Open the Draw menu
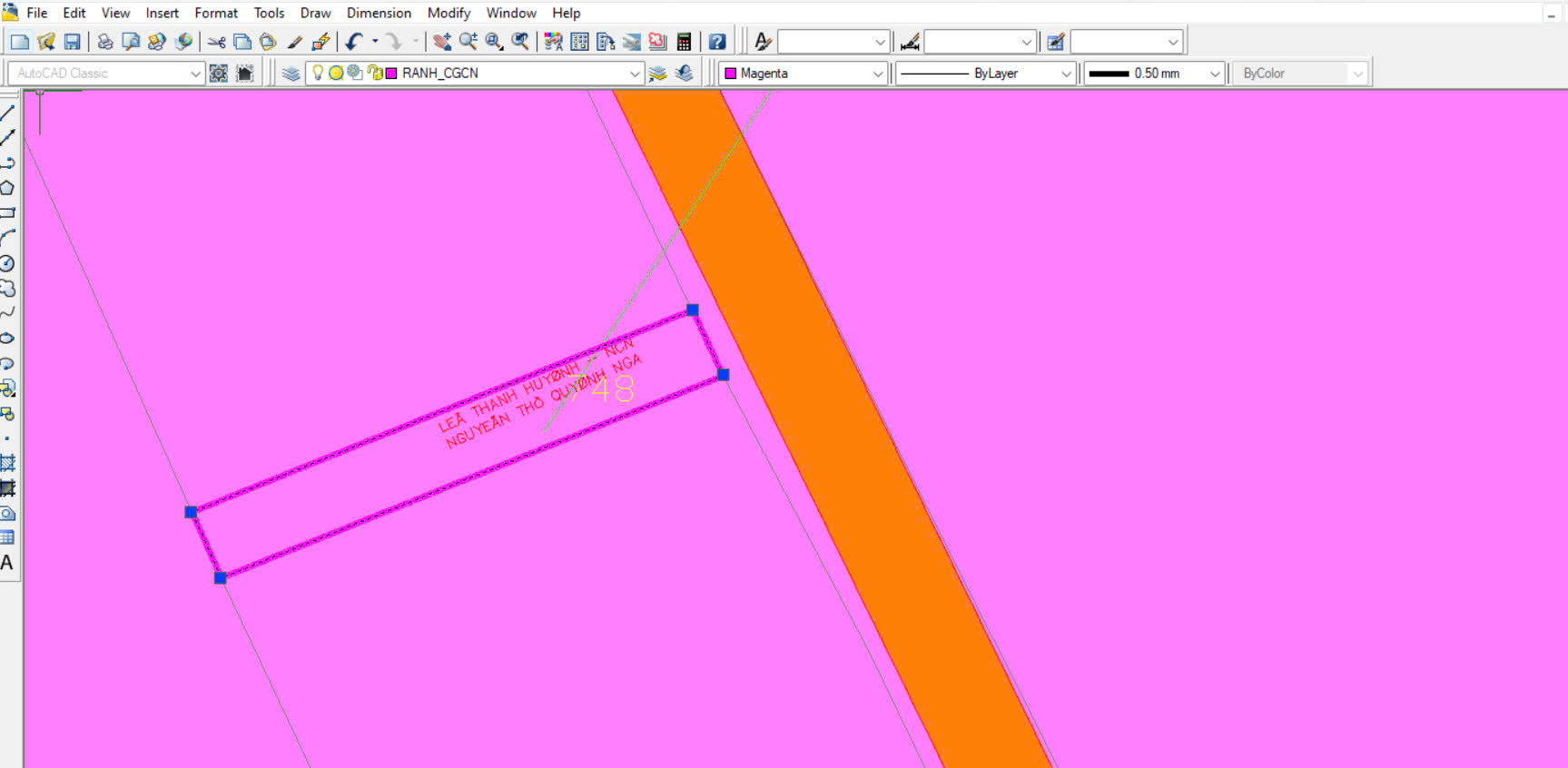 (x=316, y=13)
